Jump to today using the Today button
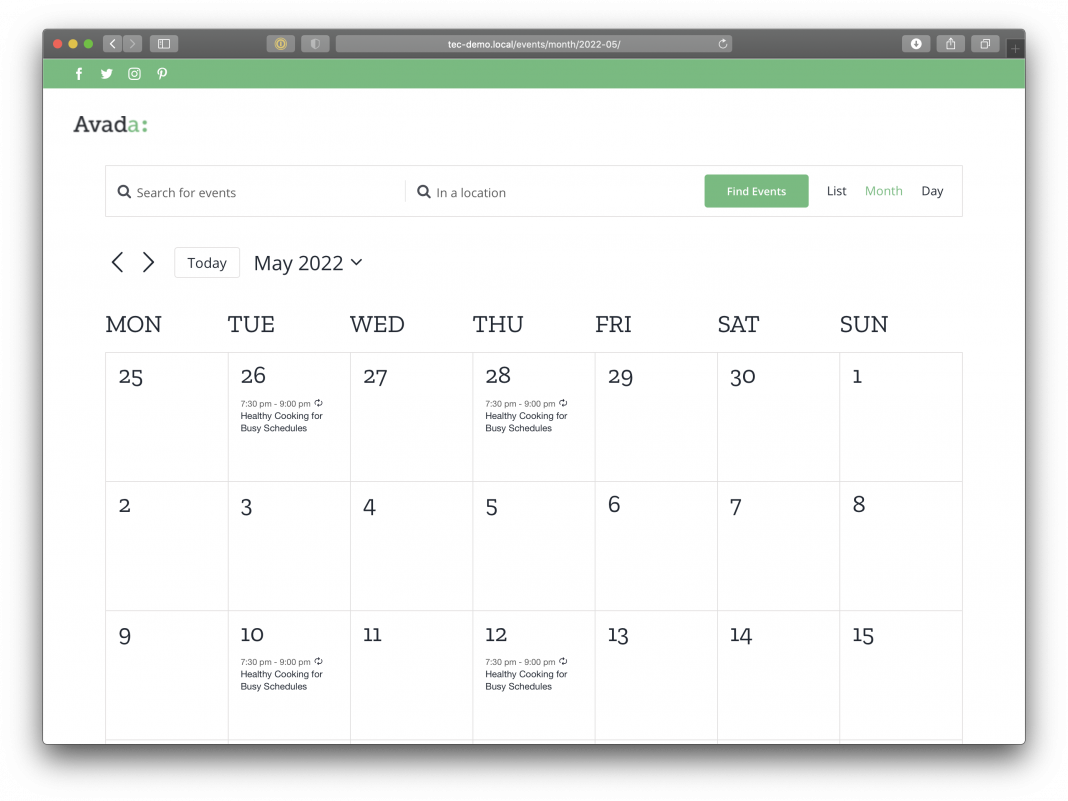Screen dimensions: 1068x801 tap(206, 262)
